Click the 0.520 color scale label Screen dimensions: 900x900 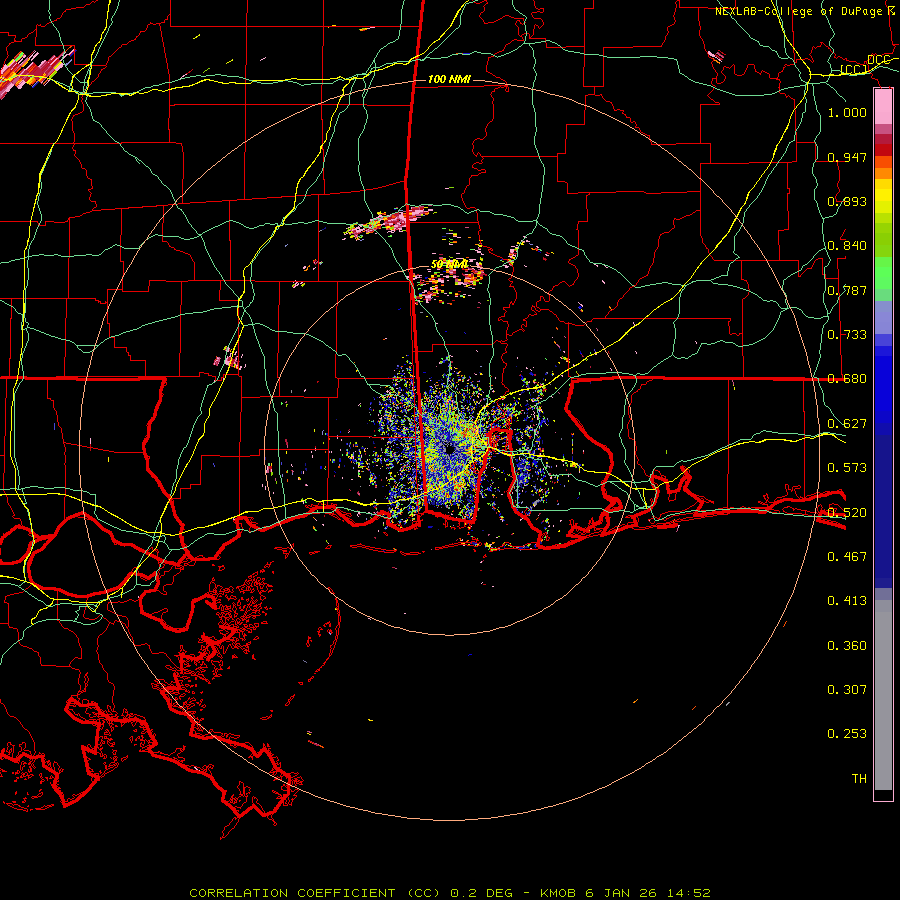(847, 513)
